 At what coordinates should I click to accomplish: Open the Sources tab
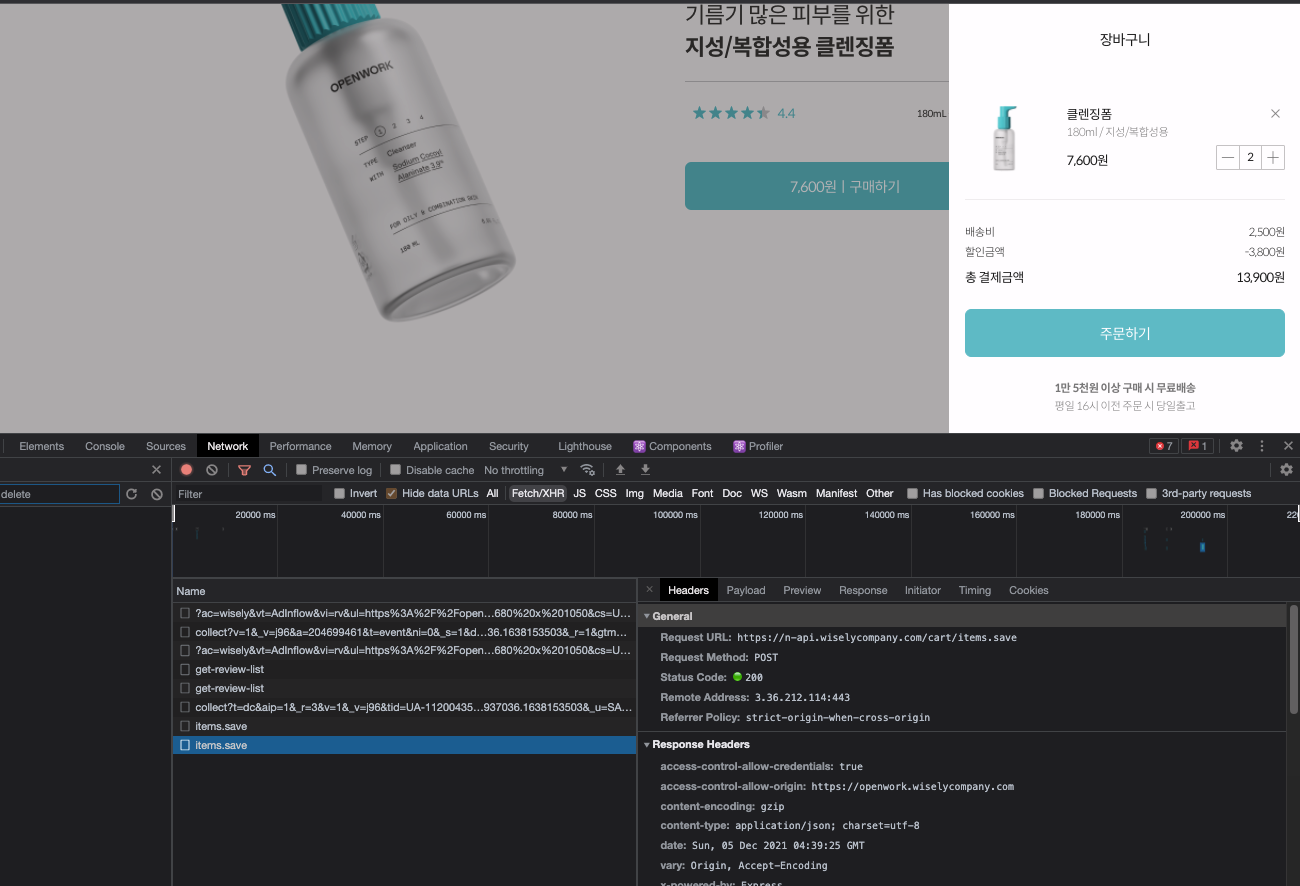click(x=166, y=446)
